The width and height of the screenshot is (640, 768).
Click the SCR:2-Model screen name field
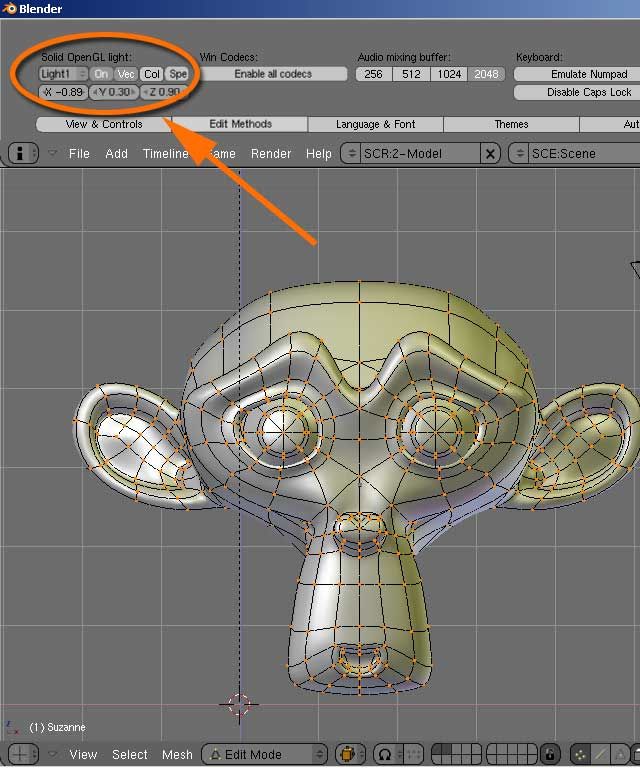pyautogui.click(x=420, y=154)
